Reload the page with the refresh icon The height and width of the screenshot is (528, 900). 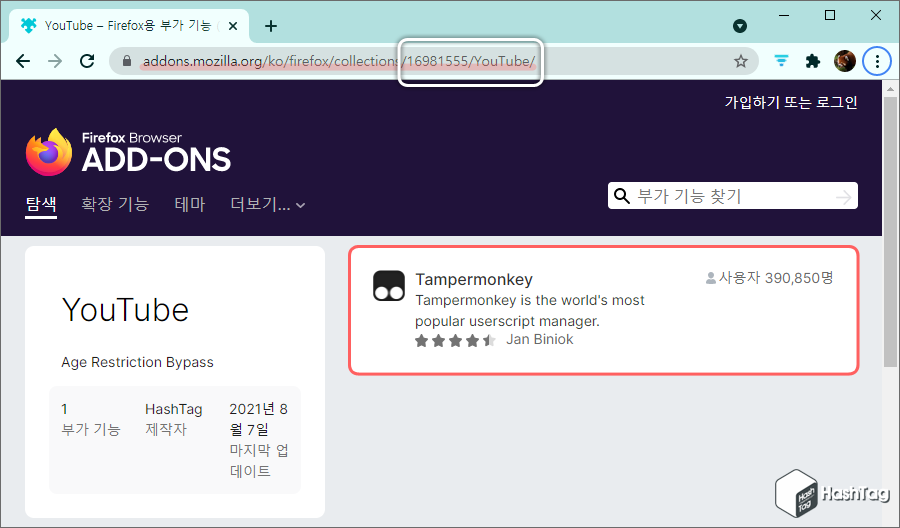tap(87, 61)
